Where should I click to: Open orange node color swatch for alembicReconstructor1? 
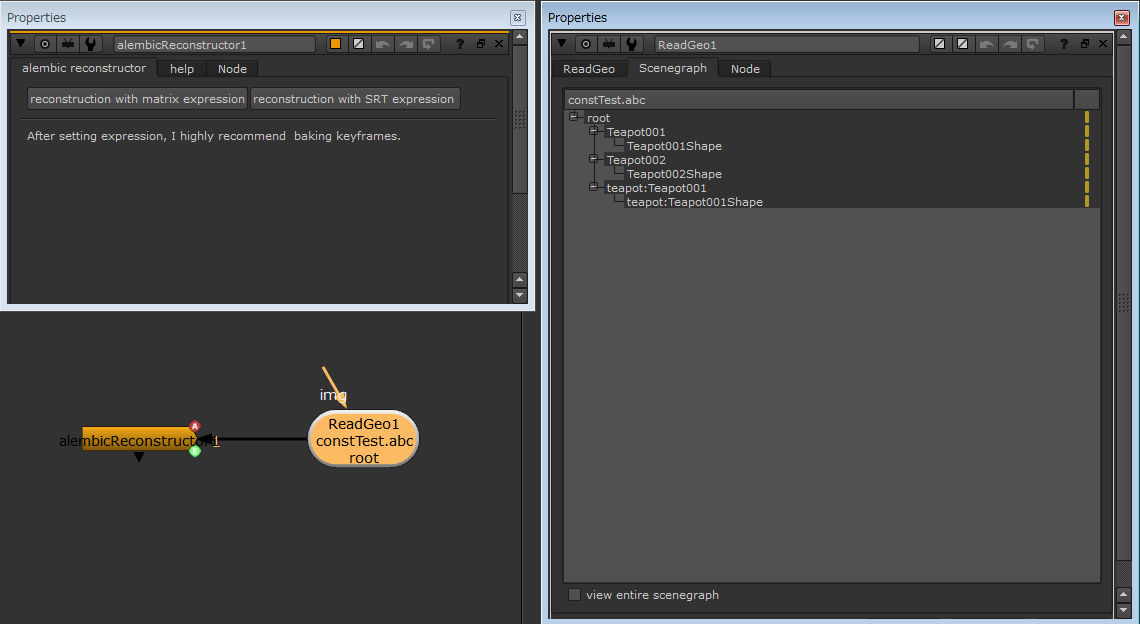(x=335, y=44)
